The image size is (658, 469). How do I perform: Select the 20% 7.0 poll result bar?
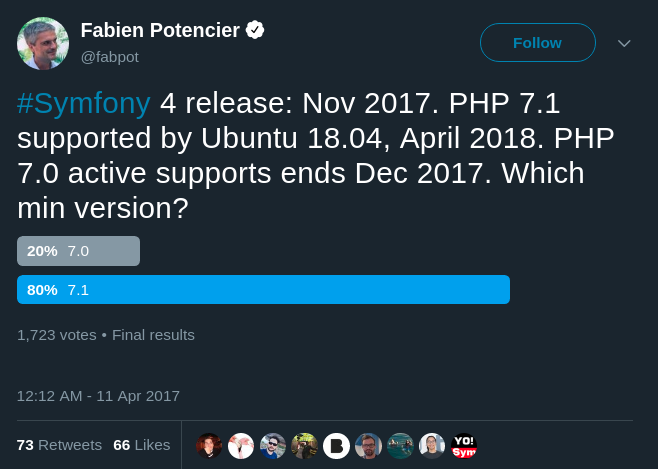tap(78, 251)
